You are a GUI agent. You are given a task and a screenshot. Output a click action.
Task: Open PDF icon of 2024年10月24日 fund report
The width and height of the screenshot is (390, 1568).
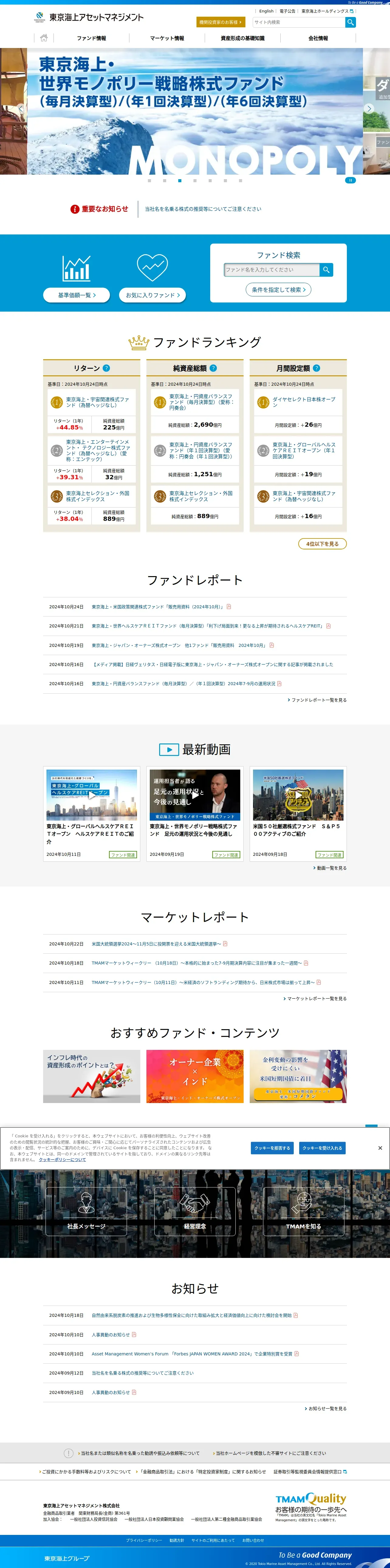[229, 607]
